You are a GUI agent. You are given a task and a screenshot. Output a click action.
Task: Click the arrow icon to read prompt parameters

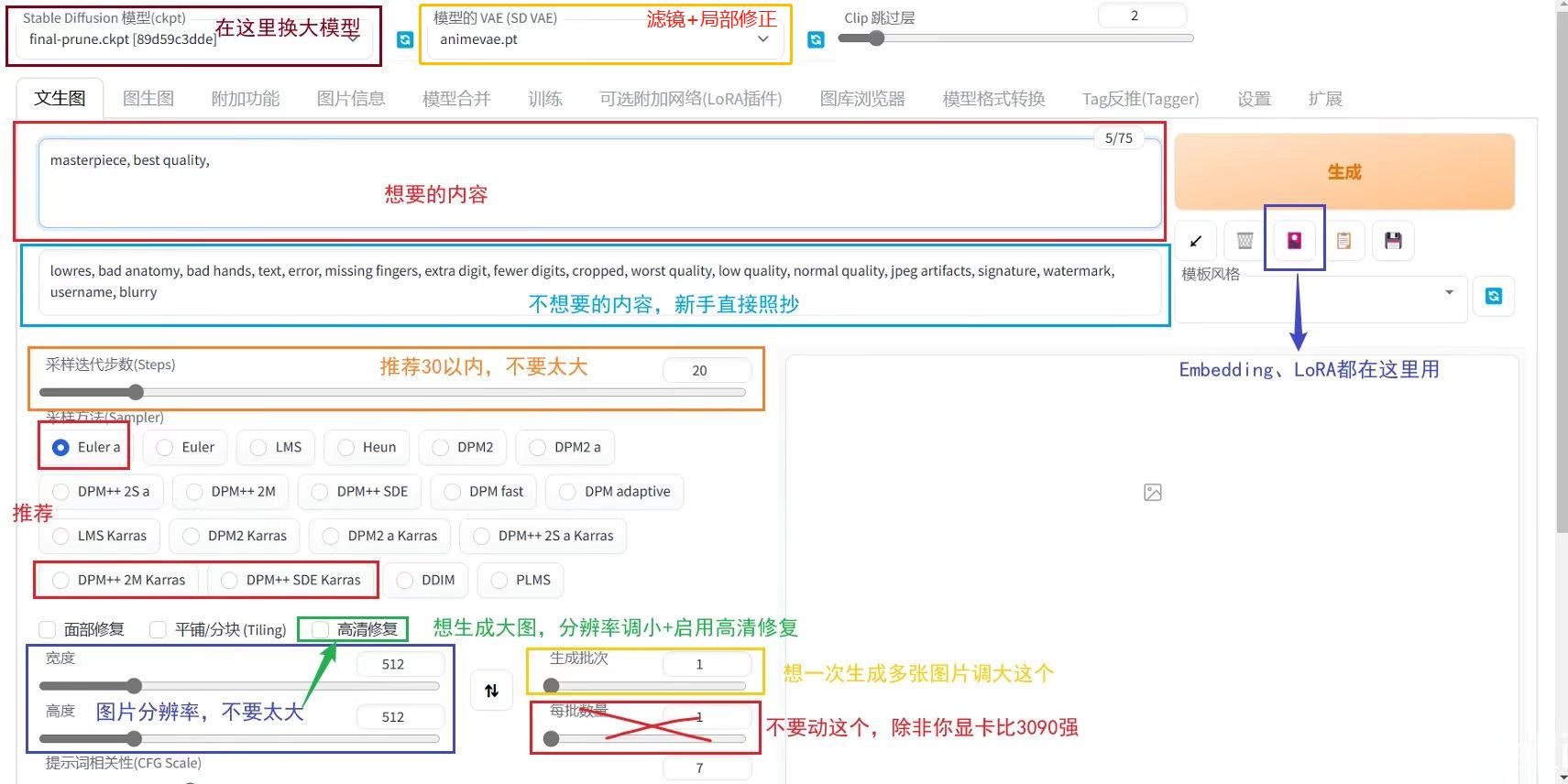coord(1195,241)
